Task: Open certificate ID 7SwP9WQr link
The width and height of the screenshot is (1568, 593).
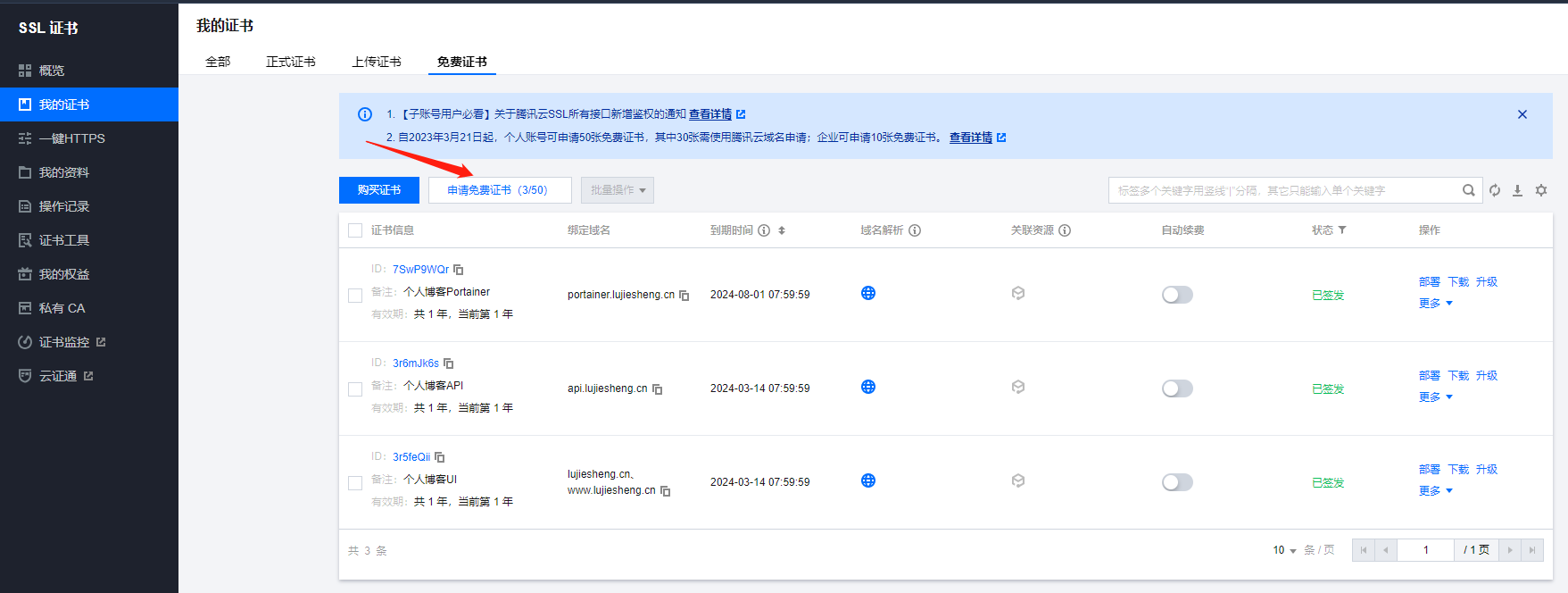Action: (x=421, y=270)
